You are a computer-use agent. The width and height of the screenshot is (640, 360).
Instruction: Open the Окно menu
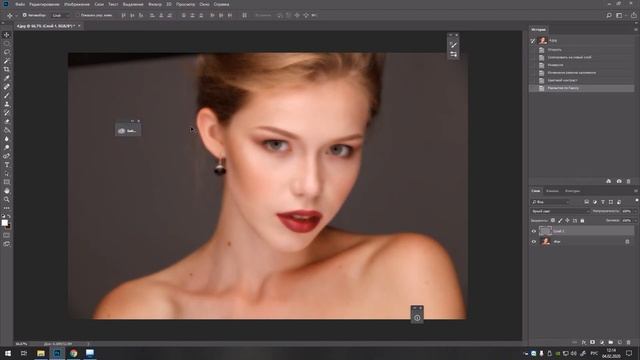[x=204, y=4]
